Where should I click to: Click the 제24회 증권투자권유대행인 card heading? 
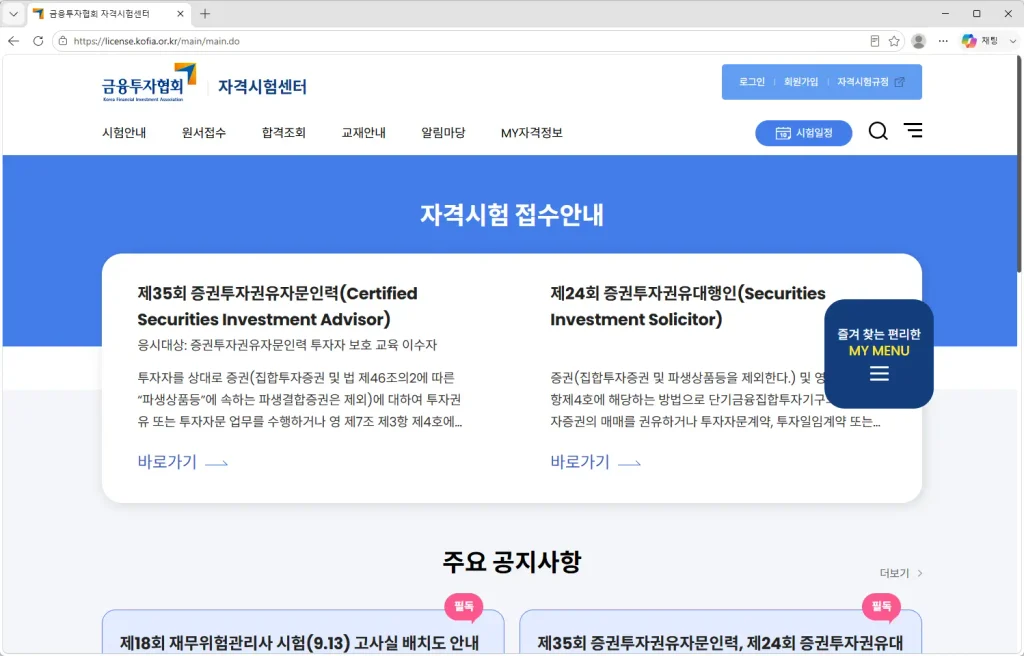688,306
